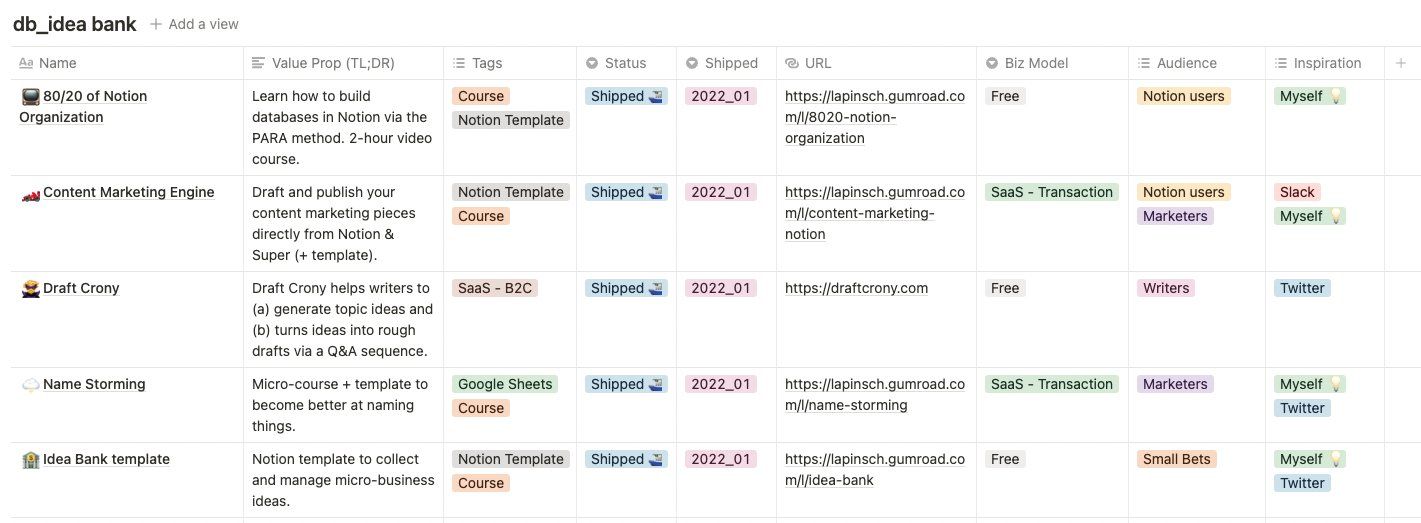Open the Status column header menu
The width and height of the screenshot is (1421, 523).
pyautogui.click(x=626, y=63)
